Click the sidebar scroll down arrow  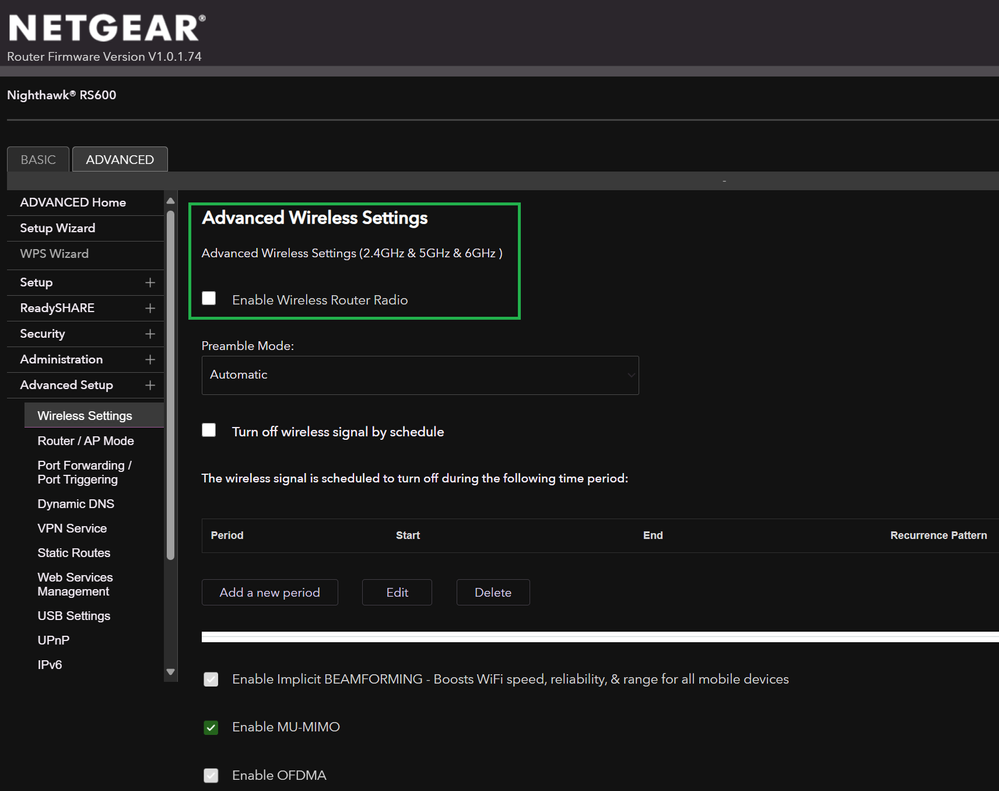click(x=170, y=672)
